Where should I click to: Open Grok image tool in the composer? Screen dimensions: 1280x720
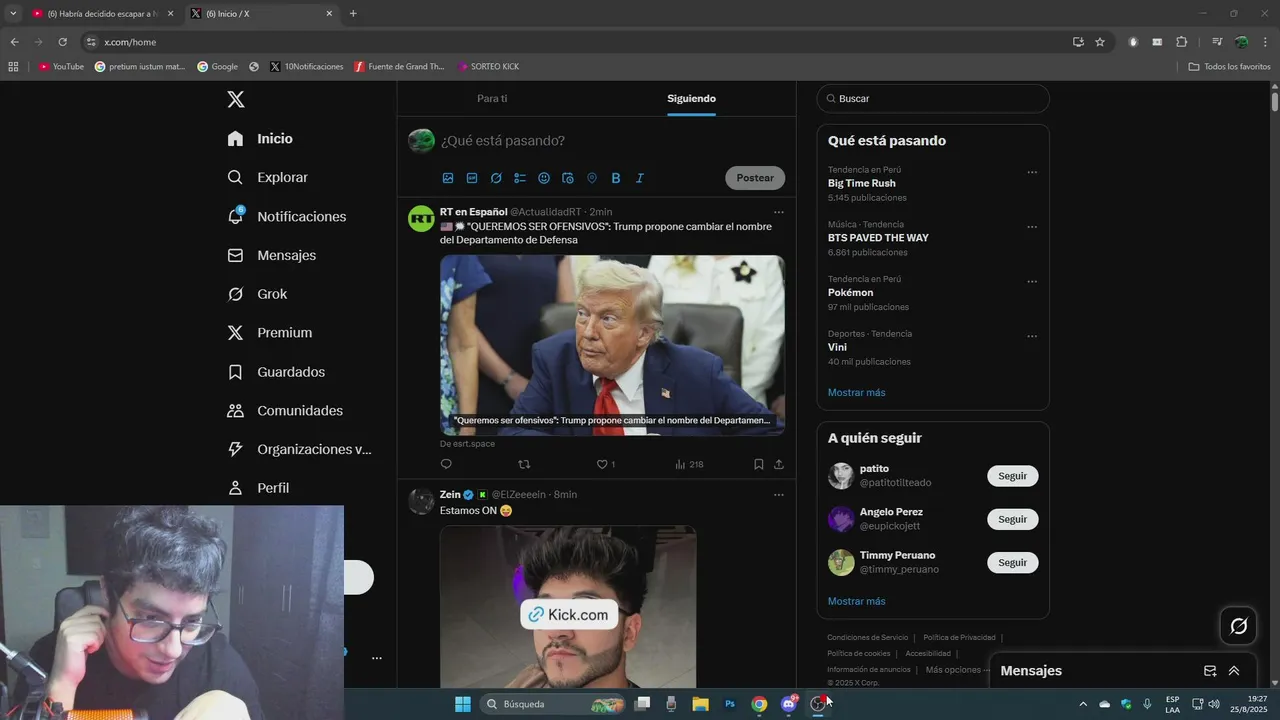[496, 178]
